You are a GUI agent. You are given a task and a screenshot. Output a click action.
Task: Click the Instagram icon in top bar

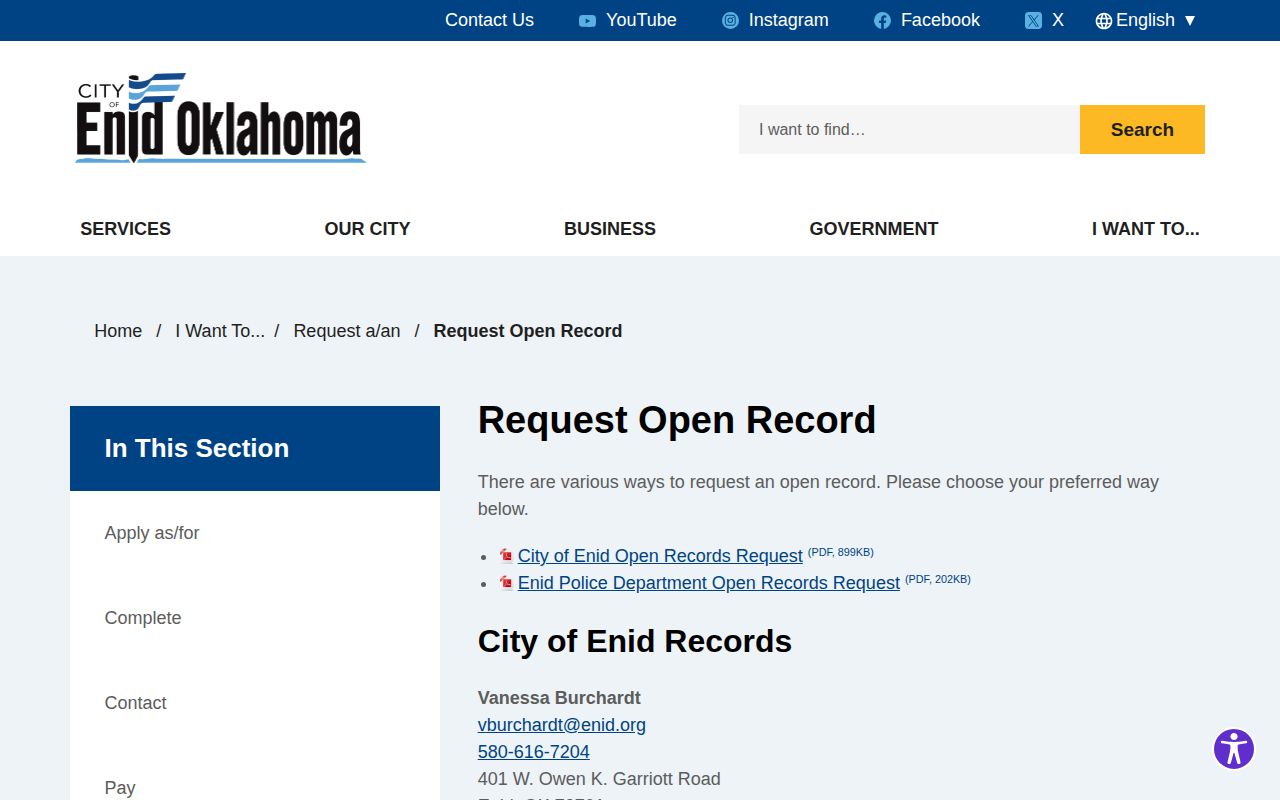click(731, 21)
